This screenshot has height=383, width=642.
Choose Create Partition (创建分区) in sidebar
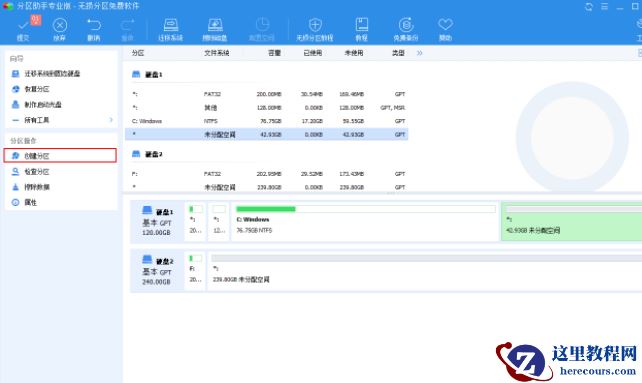coord(60,156)
